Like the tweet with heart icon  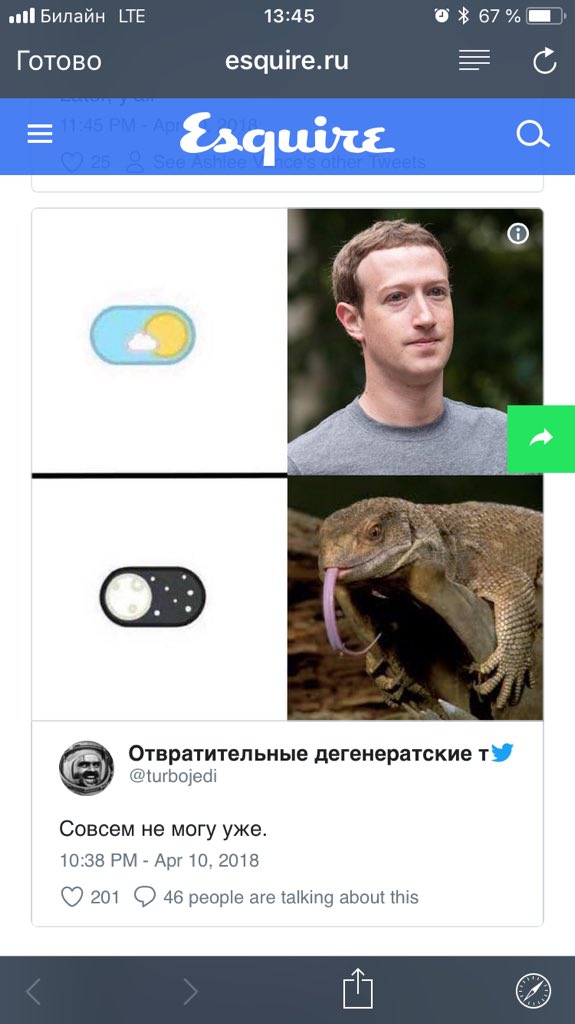(x=72, y=897)
